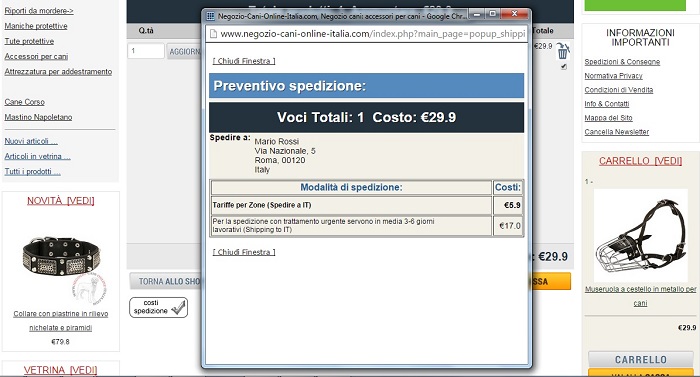Click the trash bin delete icon
This screenshot has width=700, height=377.
563,51
